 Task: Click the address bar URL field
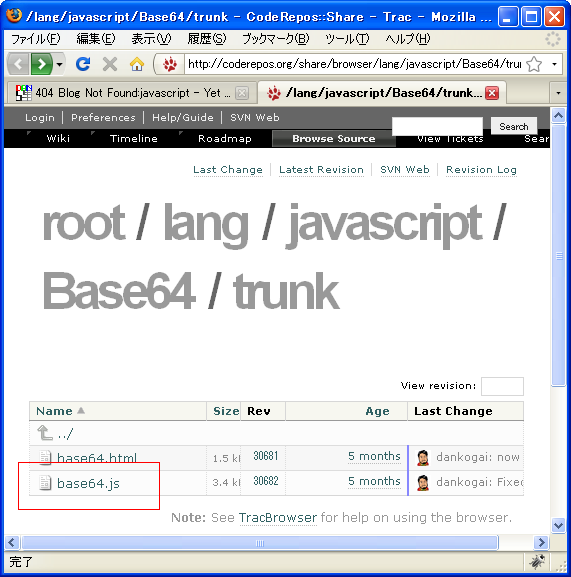(x=354, y=64)
